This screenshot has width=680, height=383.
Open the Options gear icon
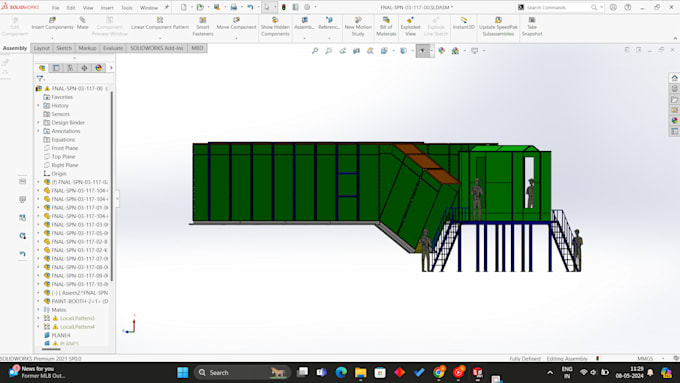pos(307,7)
